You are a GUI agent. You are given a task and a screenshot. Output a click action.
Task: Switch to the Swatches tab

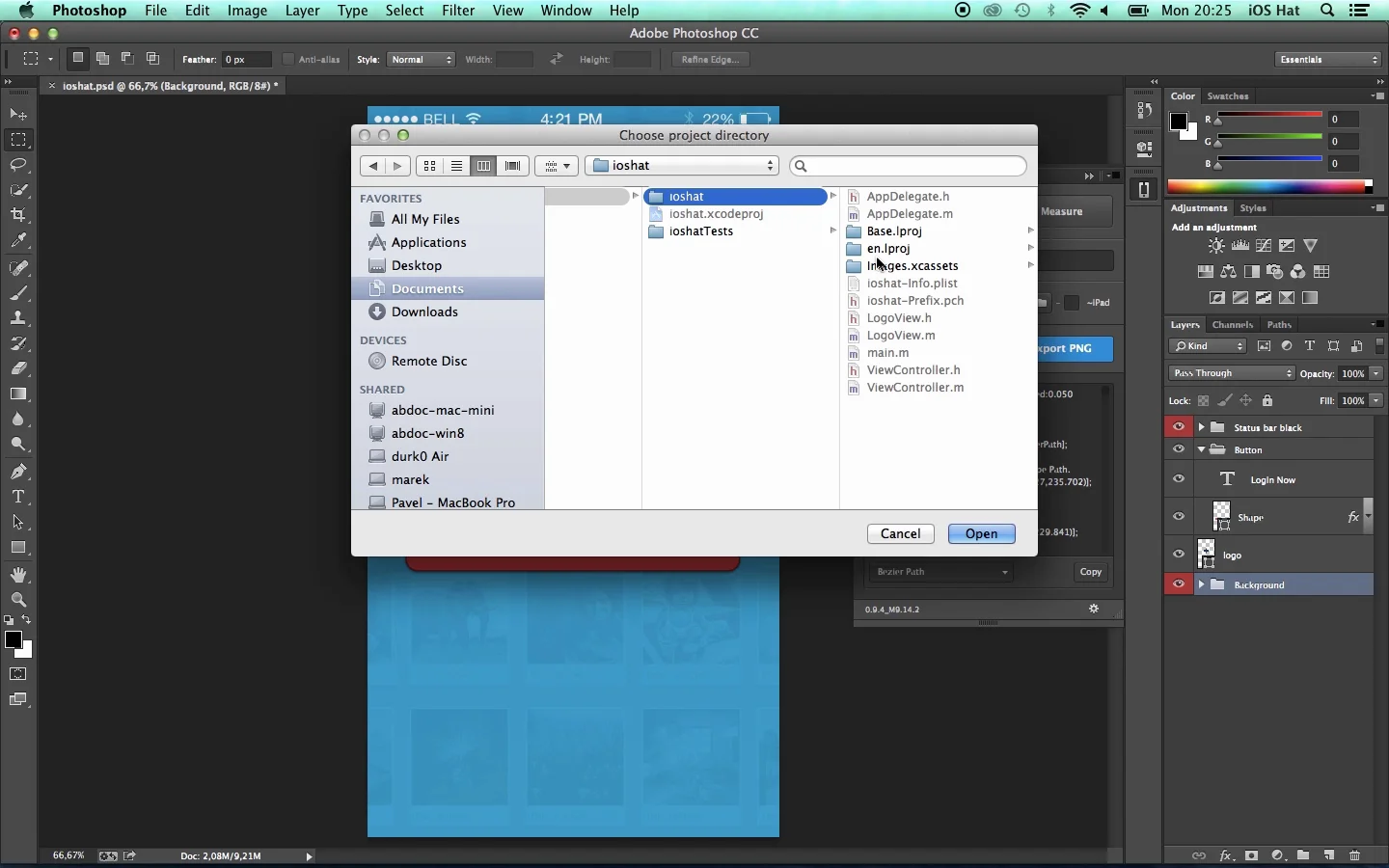(1229, 96)
